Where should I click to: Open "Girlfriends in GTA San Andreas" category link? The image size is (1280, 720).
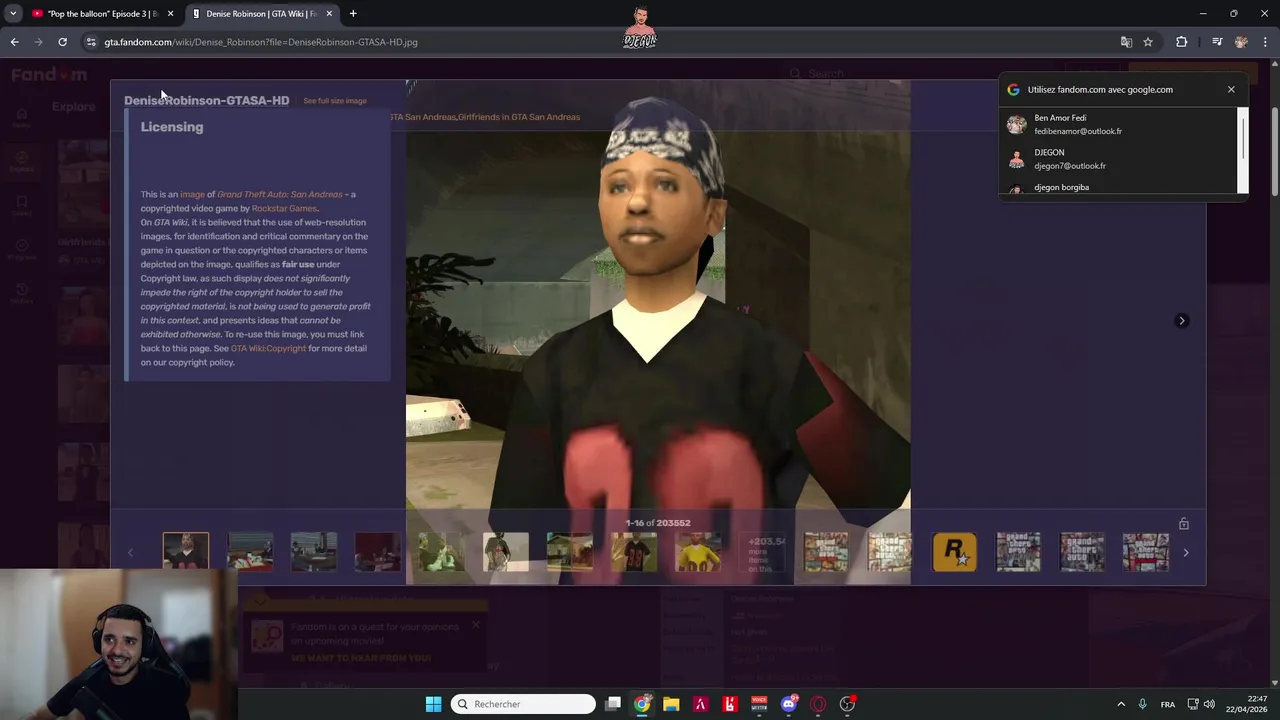pyautogui.click(x=519, y=117)
